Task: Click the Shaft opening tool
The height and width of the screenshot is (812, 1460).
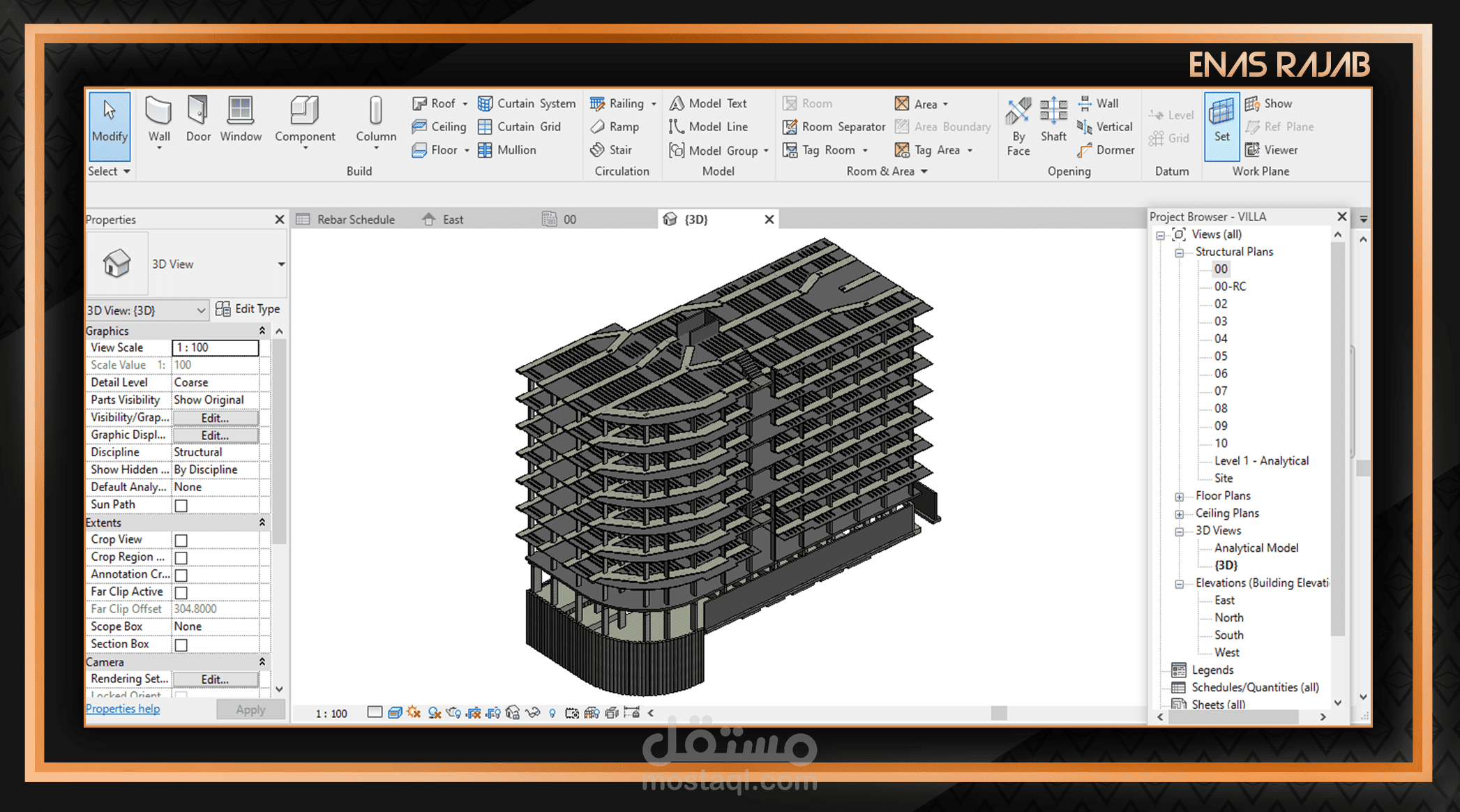Action: coord(1053,119)
